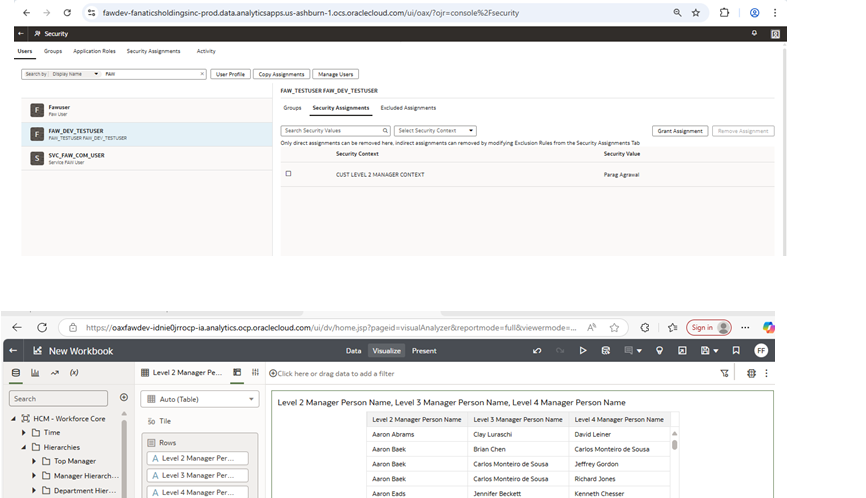Click the filter bar funnel icon
The width and height of the screenshot is (866, 498).
click(725, 373)
